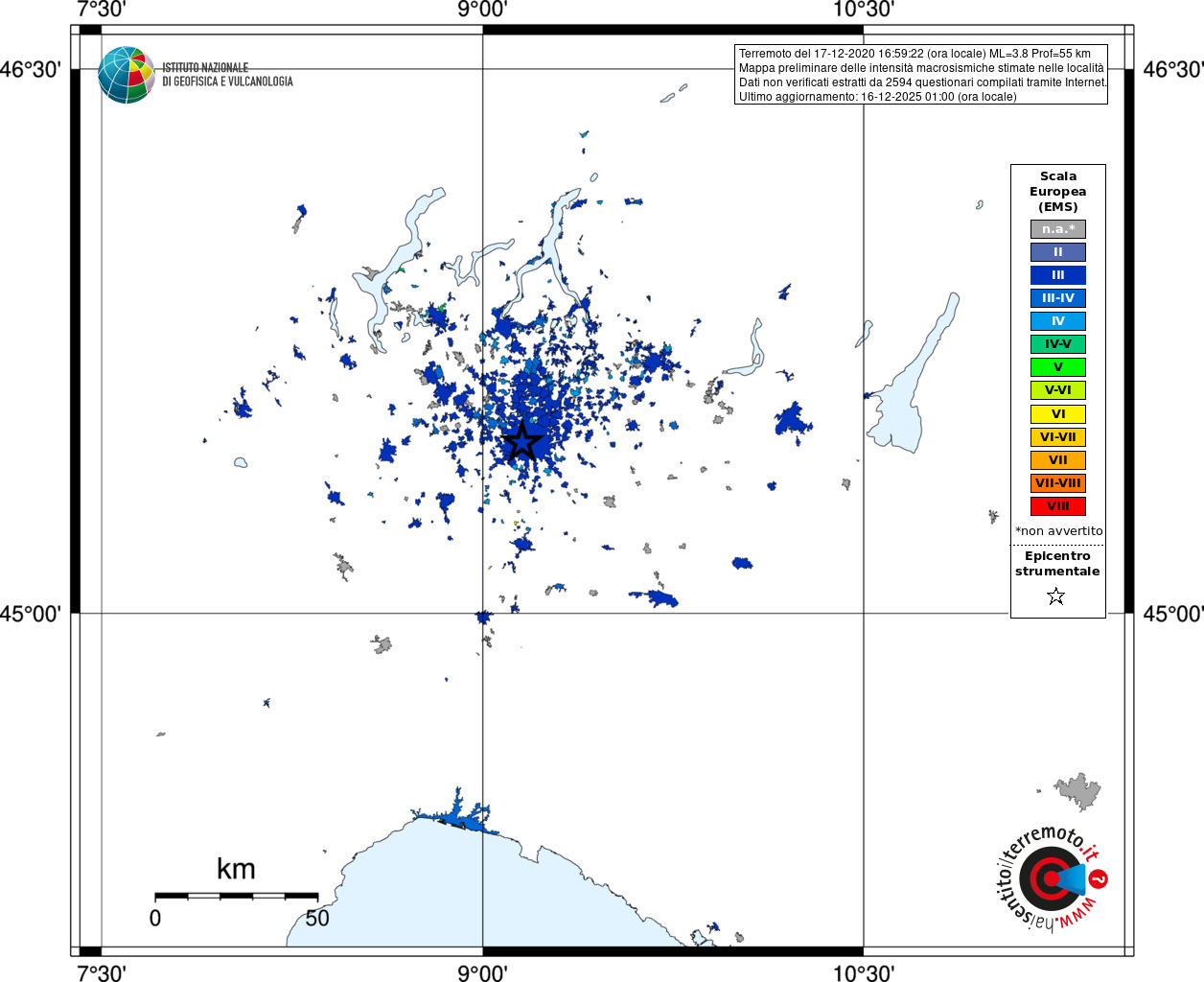The image size is (1204, 982).
Task: Click the grey municipality cluster at far bottom right
Action: click(1079, 792)
